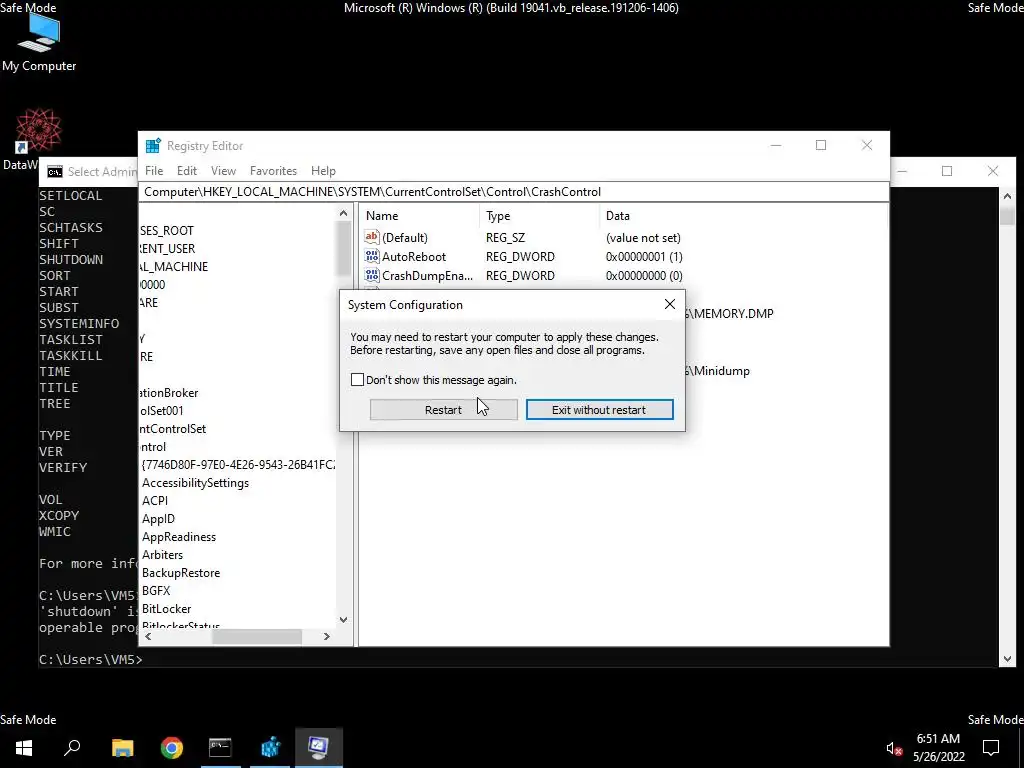The image size is (1024, 768).
Task: Open the My Computer desktop icon
Action: [39, 42]
